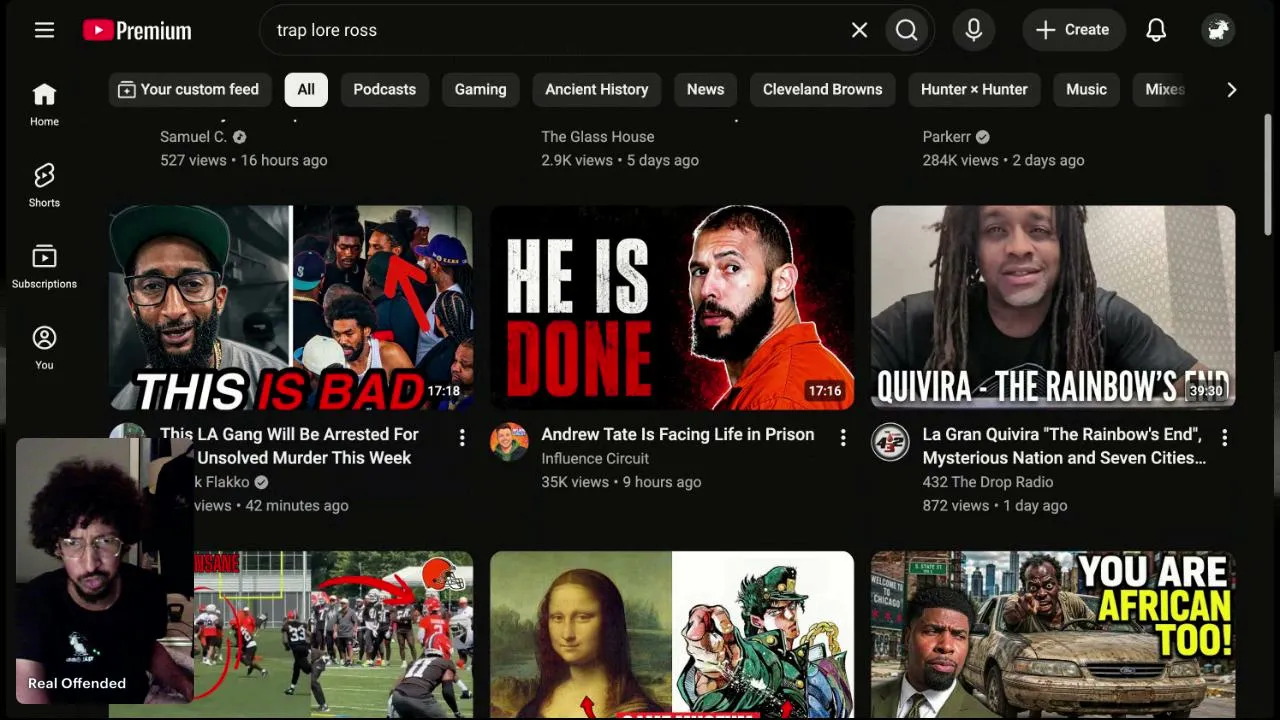Select the Your custom feed chip
This screenshot has height=720, width=1280.
point(189,89)
